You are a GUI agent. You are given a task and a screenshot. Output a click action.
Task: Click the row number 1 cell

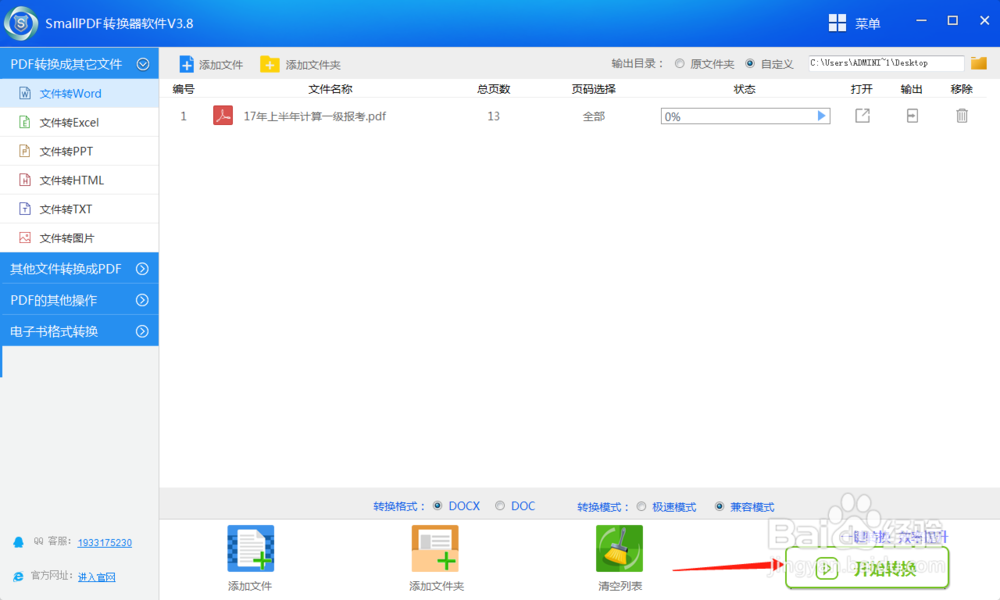184,116
